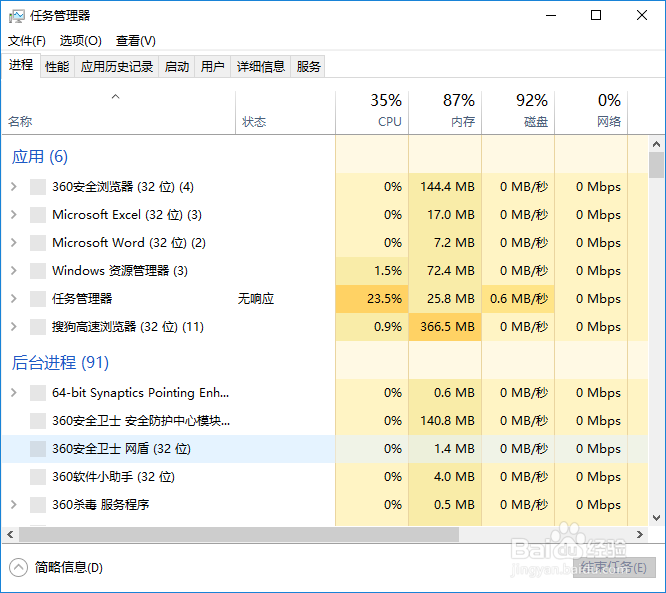Open the 选项(O) menu
Image resolution: width=666 pixels, height=593 pixels.
pyautogui.click(x=80, y=41)
